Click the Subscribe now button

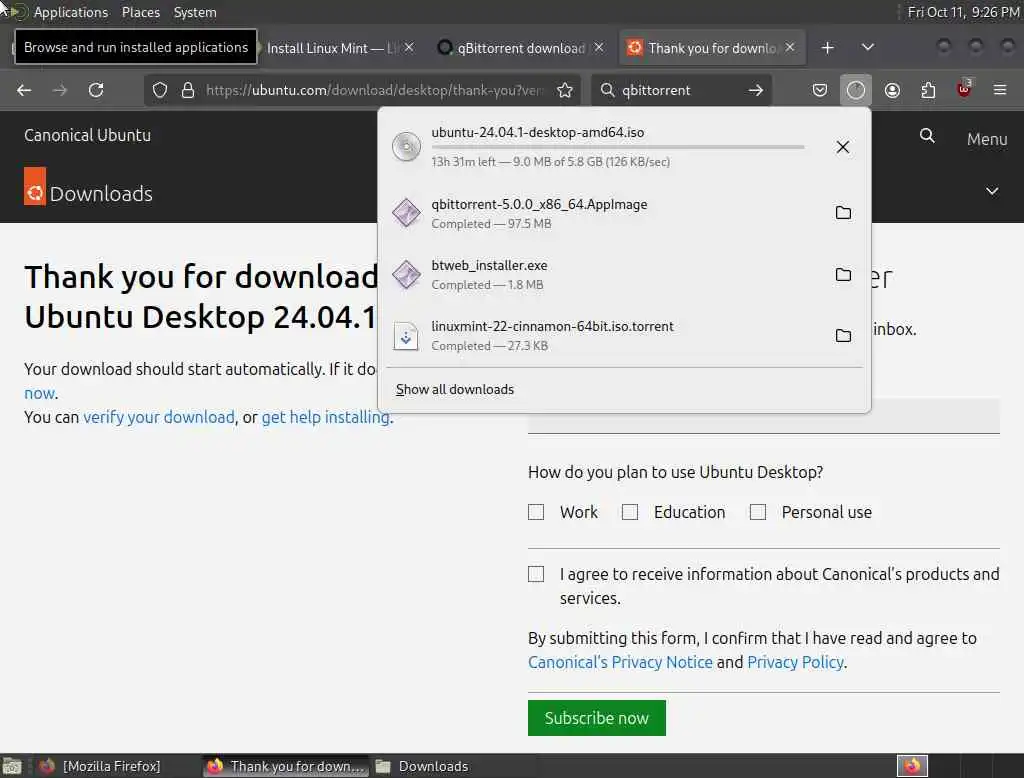point(596,718)
